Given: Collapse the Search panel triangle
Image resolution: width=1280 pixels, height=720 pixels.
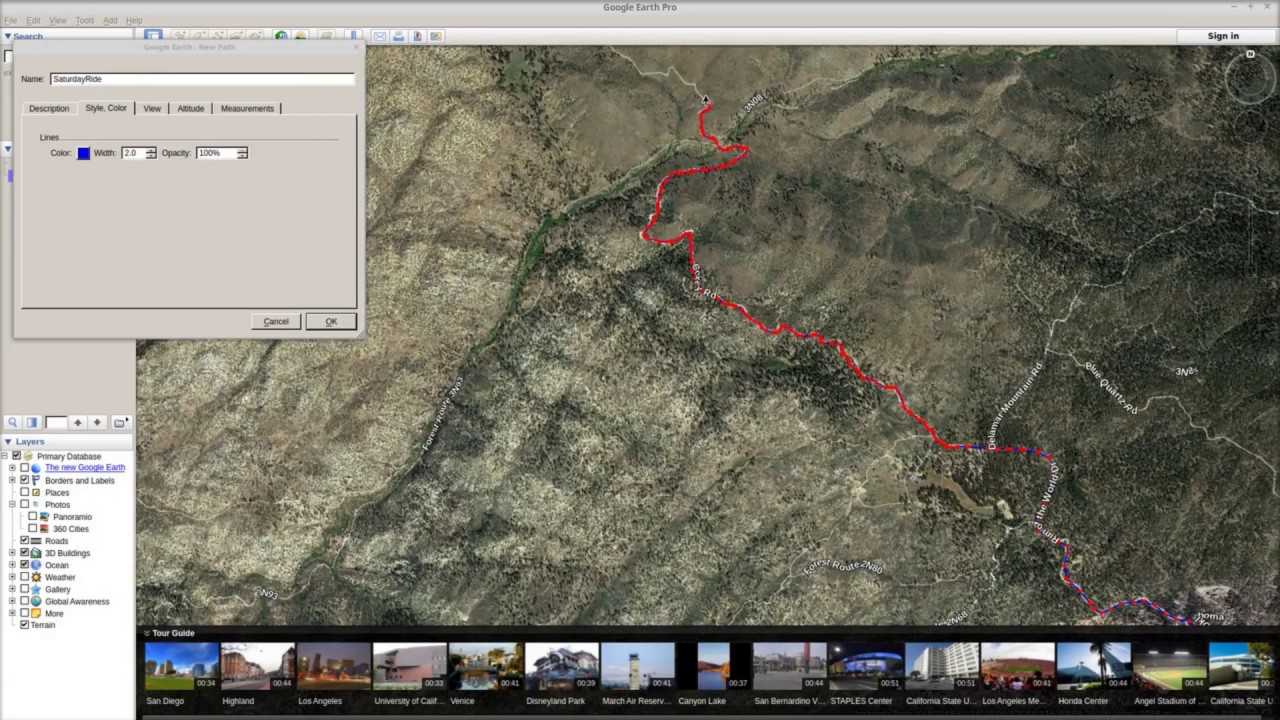Looking at the screenshot, I should (x=7, y=36).
